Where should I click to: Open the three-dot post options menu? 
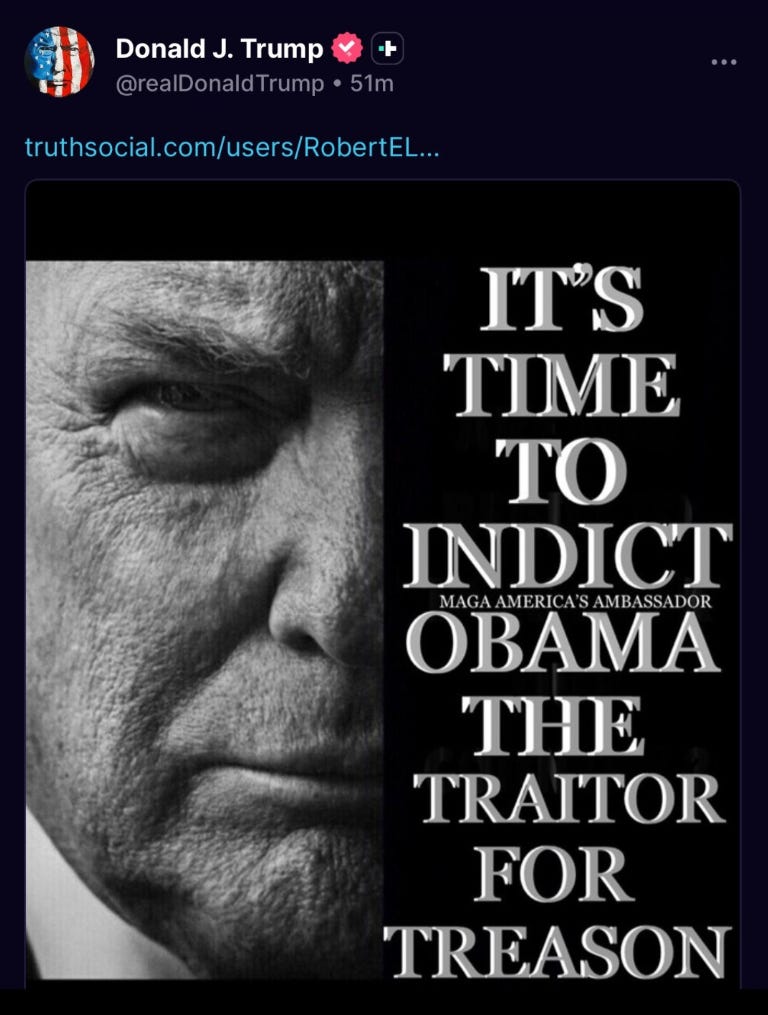tap(723, 62)
